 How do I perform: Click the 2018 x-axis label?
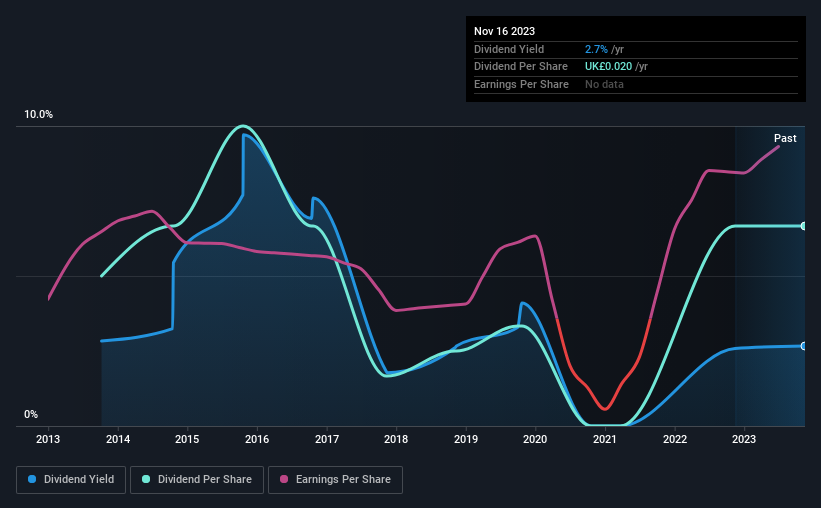[x=396, y=439]
